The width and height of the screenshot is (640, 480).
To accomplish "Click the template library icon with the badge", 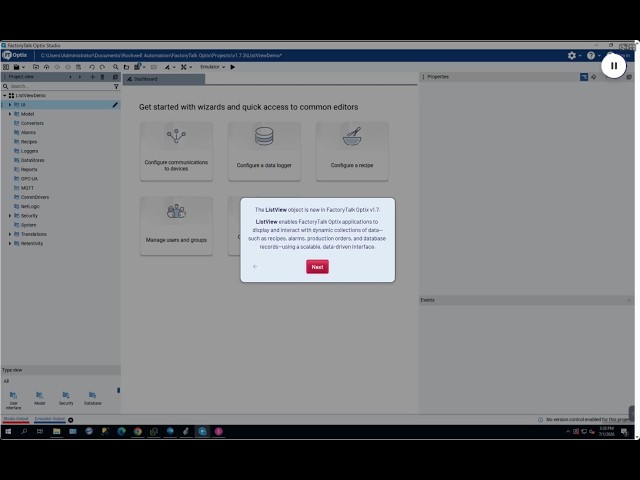I will point(138,67).
